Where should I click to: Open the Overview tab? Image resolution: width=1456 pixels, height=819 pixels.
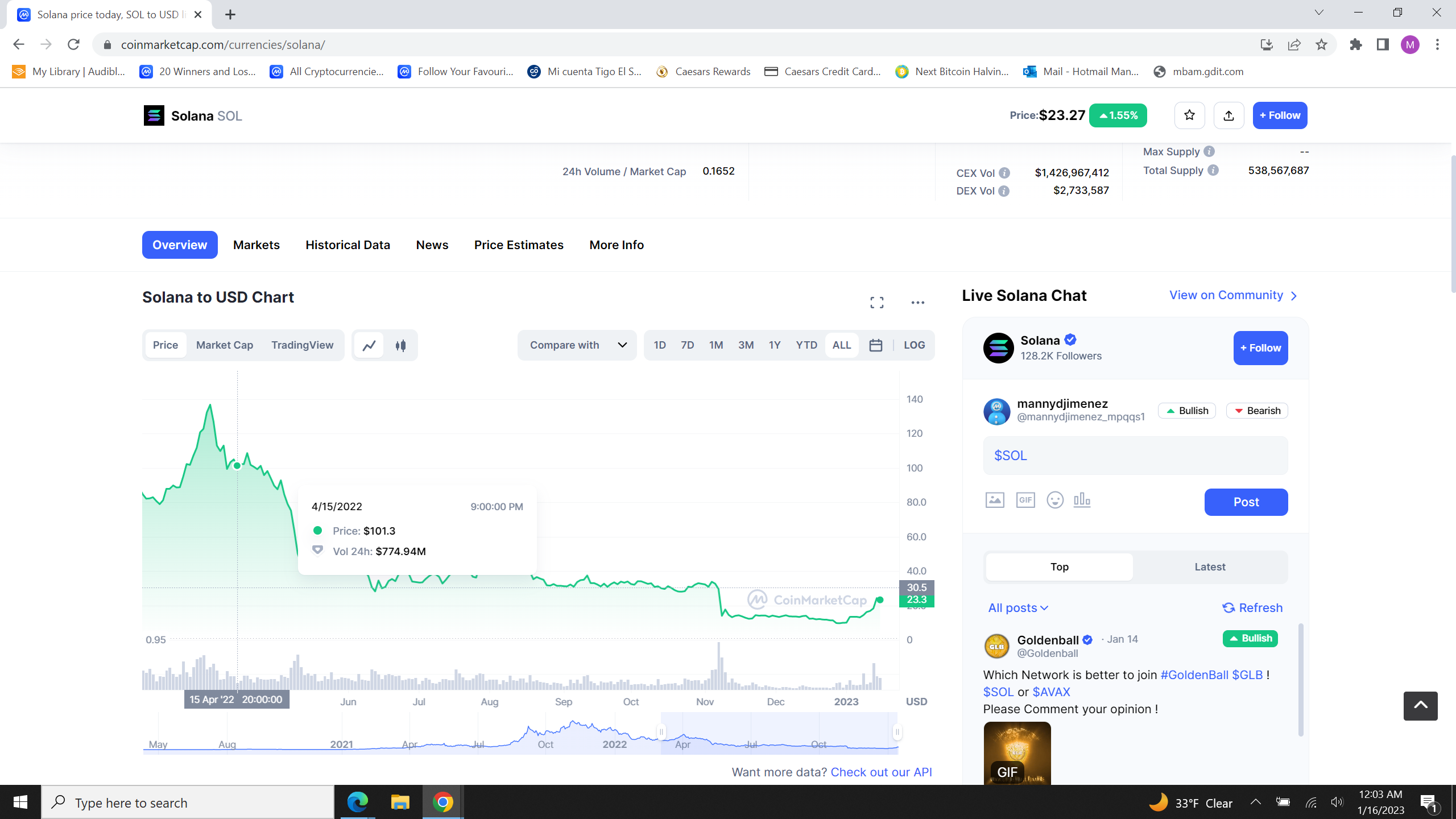(180, 245)
